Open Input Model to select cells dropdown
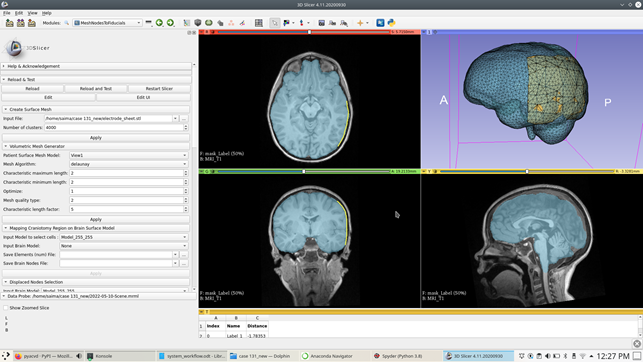Image resolution: width=643 pixels, height=362 pixels. click(x=123, y=237)
